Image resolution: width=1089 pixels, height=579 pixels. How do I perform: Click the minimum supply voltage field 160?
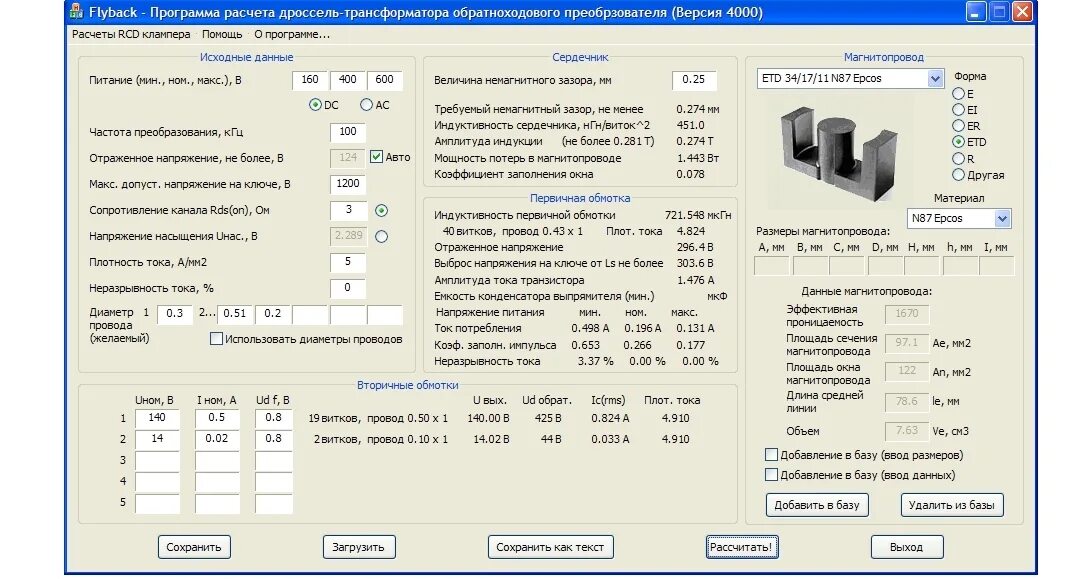coord(310,80)
